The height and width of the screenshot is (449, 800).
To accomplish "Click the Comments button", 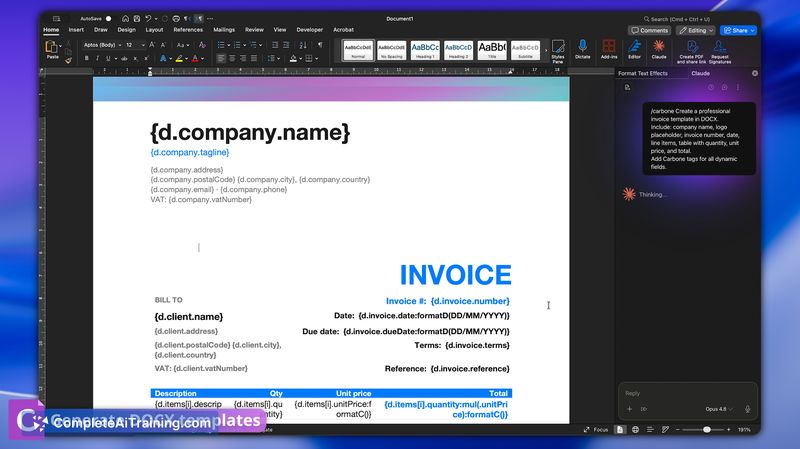I will [649, 31].
